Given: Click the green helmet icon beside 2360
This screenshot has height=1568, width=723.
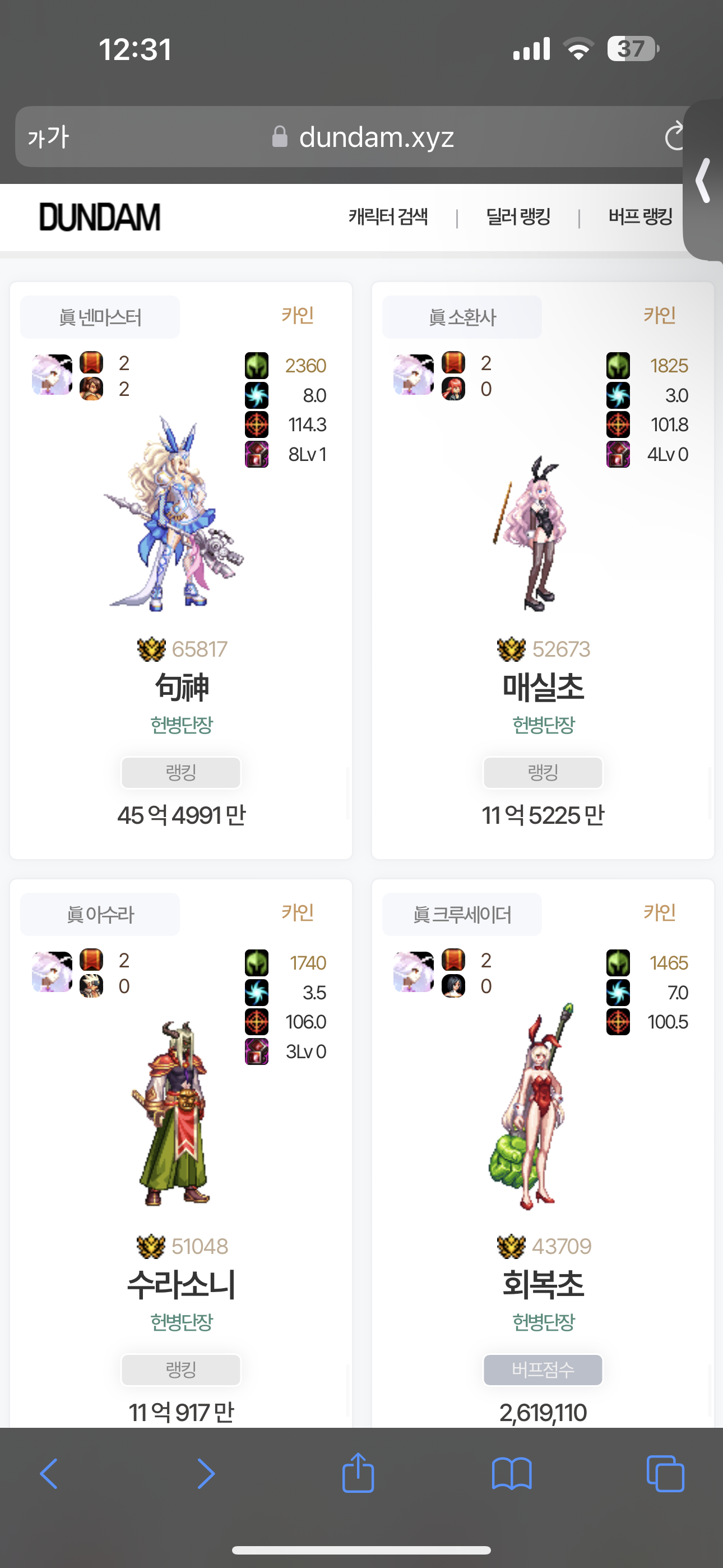Looking at the screenshot, I should 256,366.
